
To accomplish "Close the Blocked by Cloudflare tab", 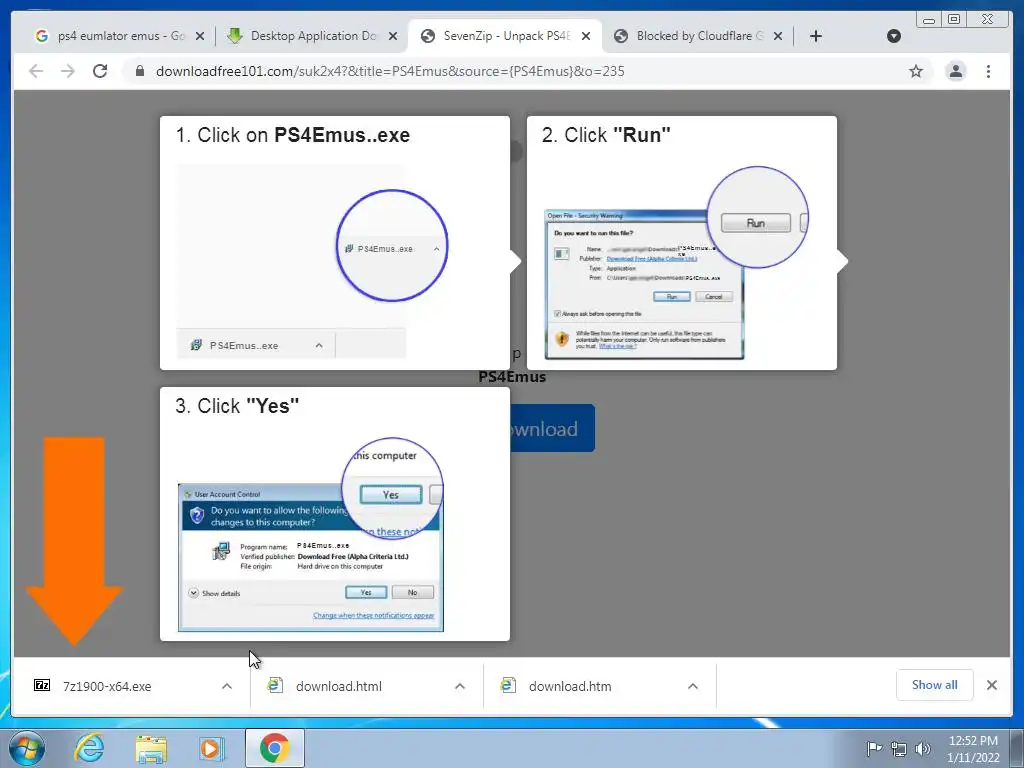I will coord(778,36).
